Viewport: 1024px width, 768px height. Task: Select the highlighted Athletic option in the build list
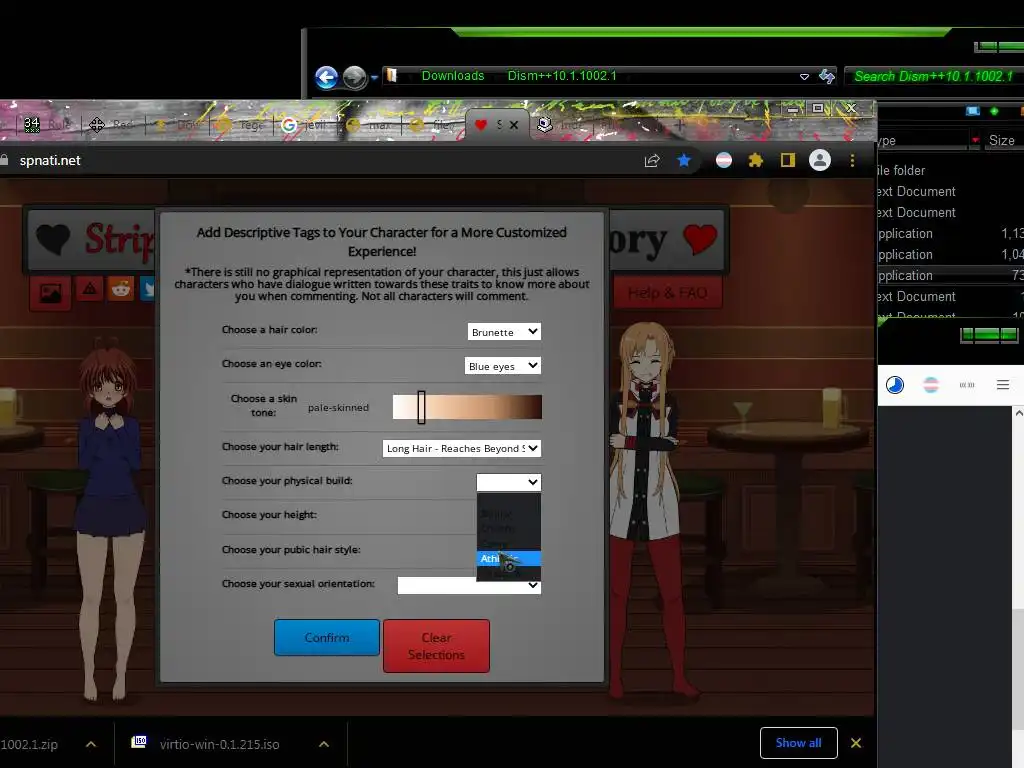509,558
